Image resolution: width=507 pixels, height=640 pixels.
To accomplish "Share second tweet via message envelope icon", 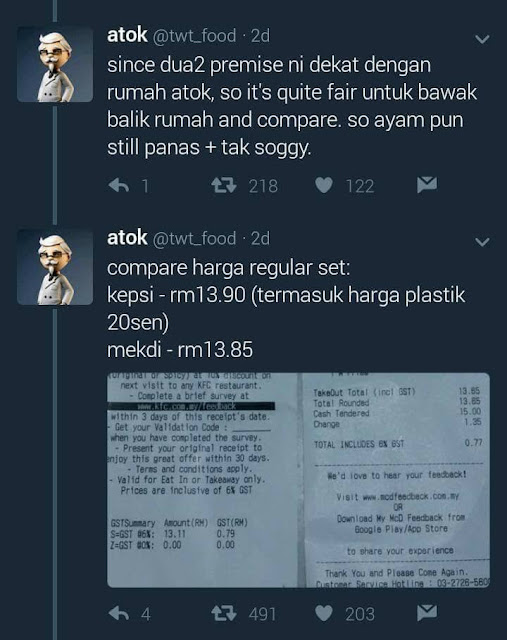I will click(x=427, y=613).
